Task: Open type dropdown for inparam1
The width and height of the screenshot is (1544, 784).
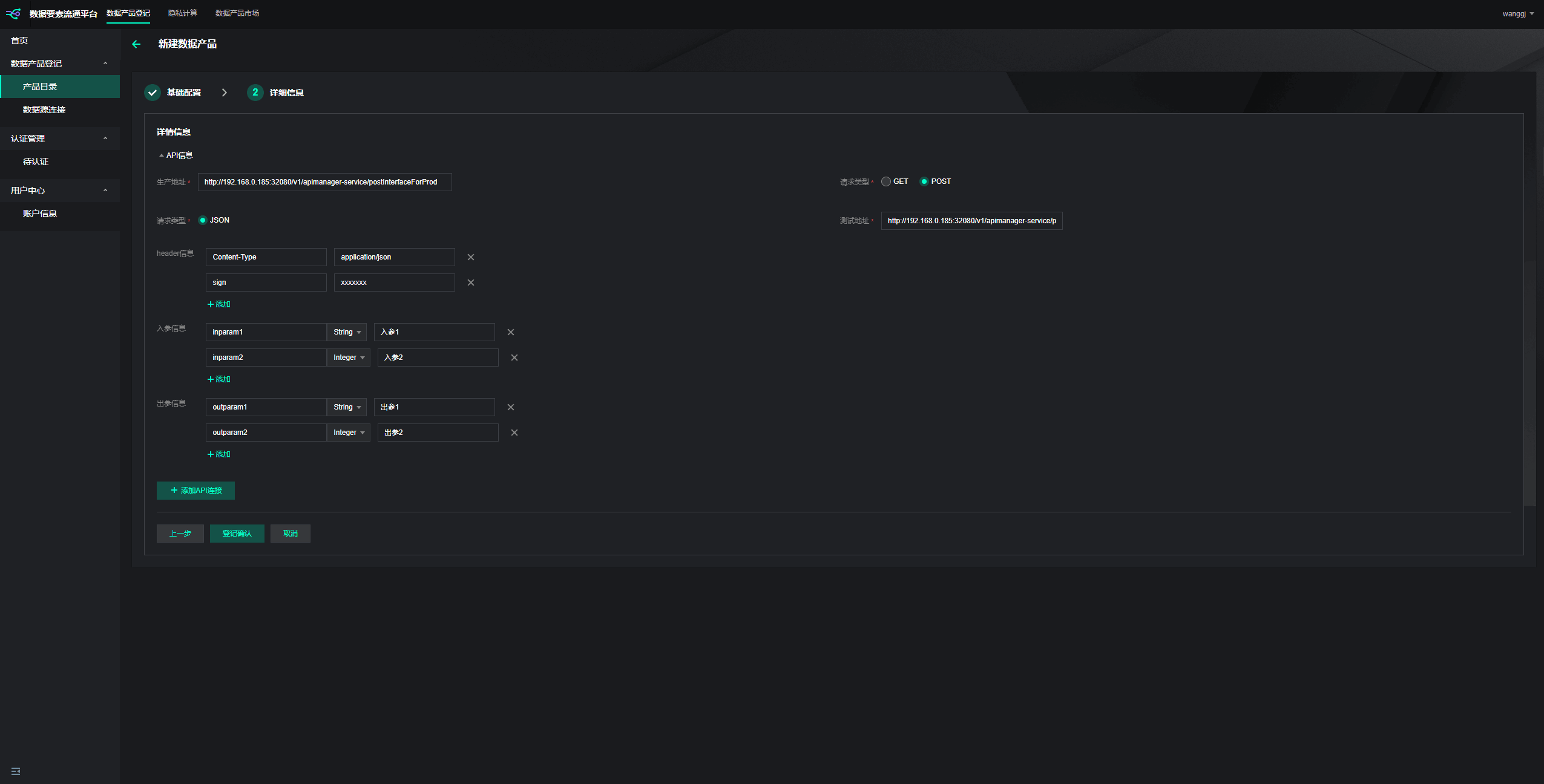Action: click(347, 332)
